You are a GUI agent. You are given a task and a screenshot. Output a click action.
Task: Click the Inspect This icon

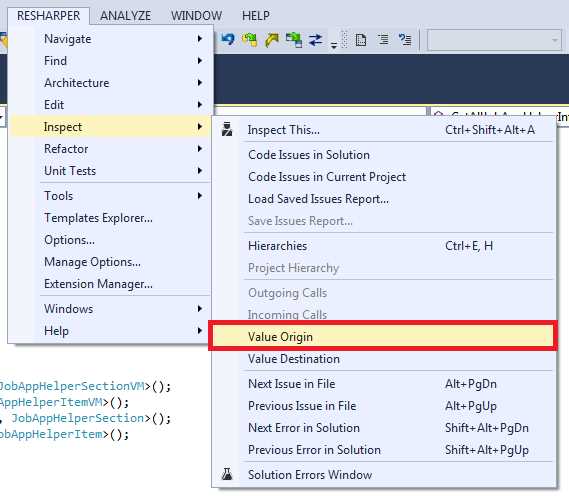pyautogui.click(x=227, y=130)
